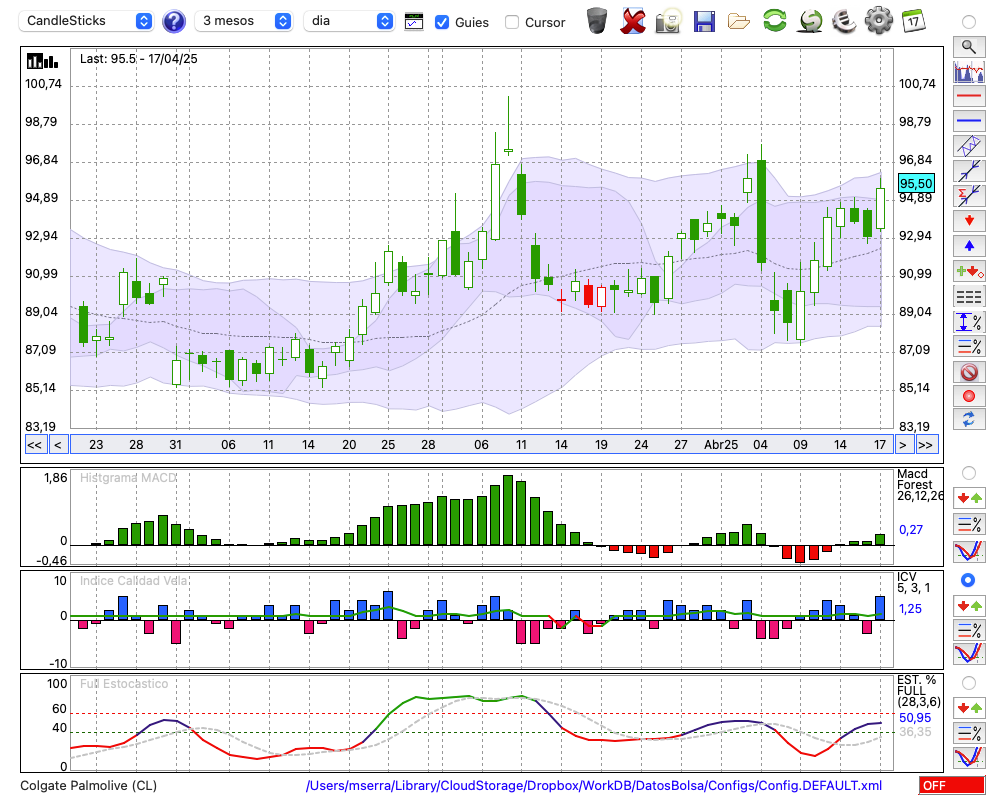The image size is (1000, 800).
Task: Click the red record dot button
Action: coord(969,396)
